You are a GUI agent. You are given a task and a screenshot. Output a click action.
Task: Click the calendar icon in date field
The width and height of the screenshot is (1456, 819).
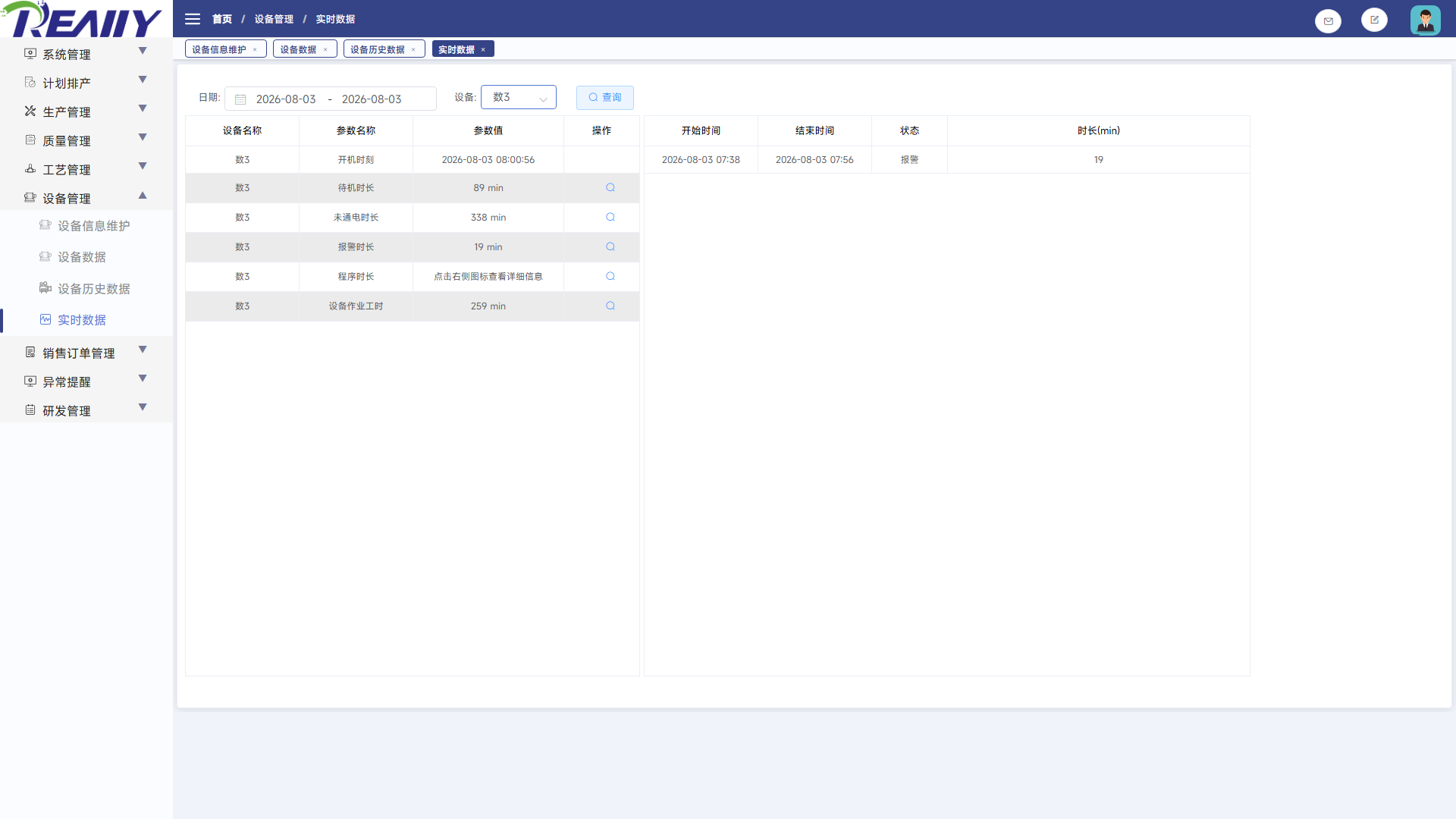pos(240,99)
